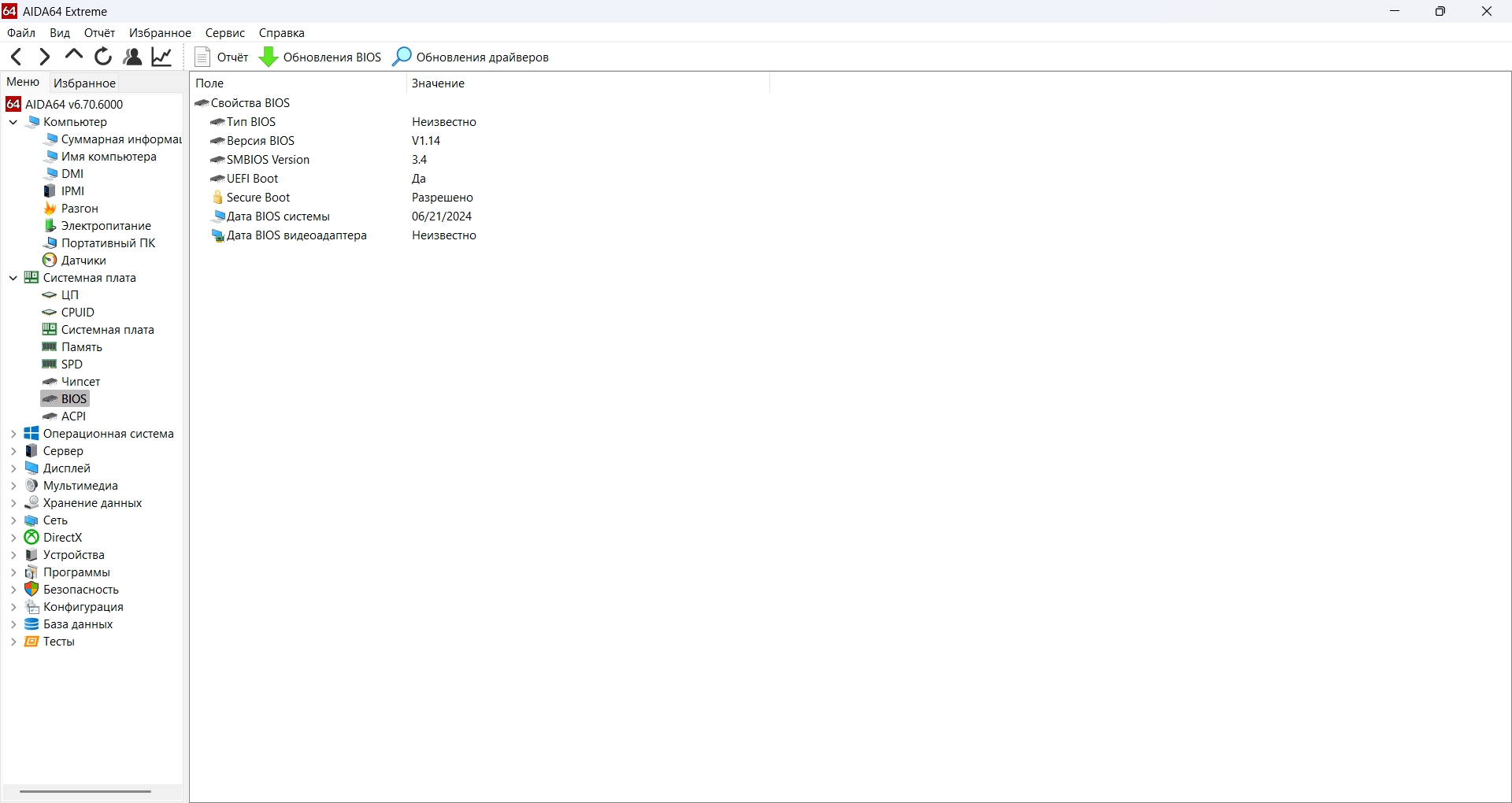Open the graph chart toolbar icon
Viewport: 1512px width, 803px height.
pos(162,57)
